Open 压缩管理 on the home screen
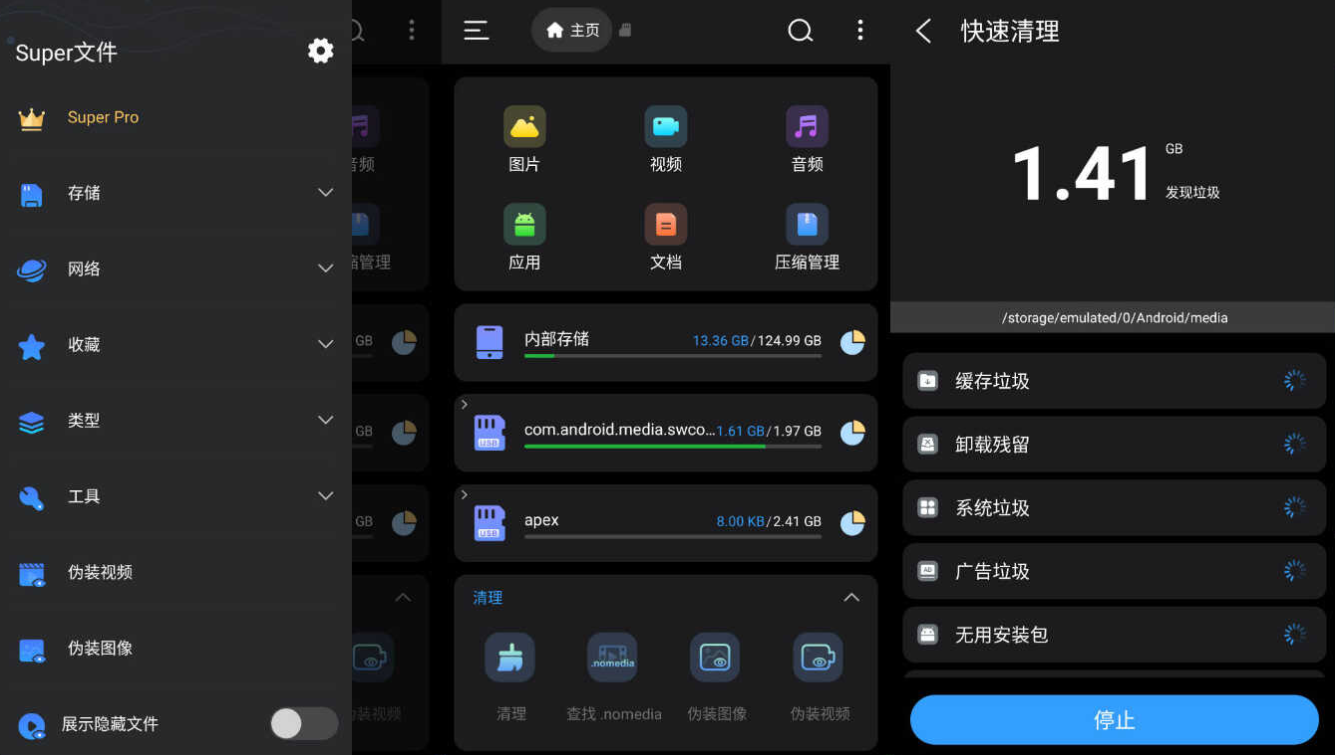The height and width of the screenshot is (755, 1335). tap(807, 238)
